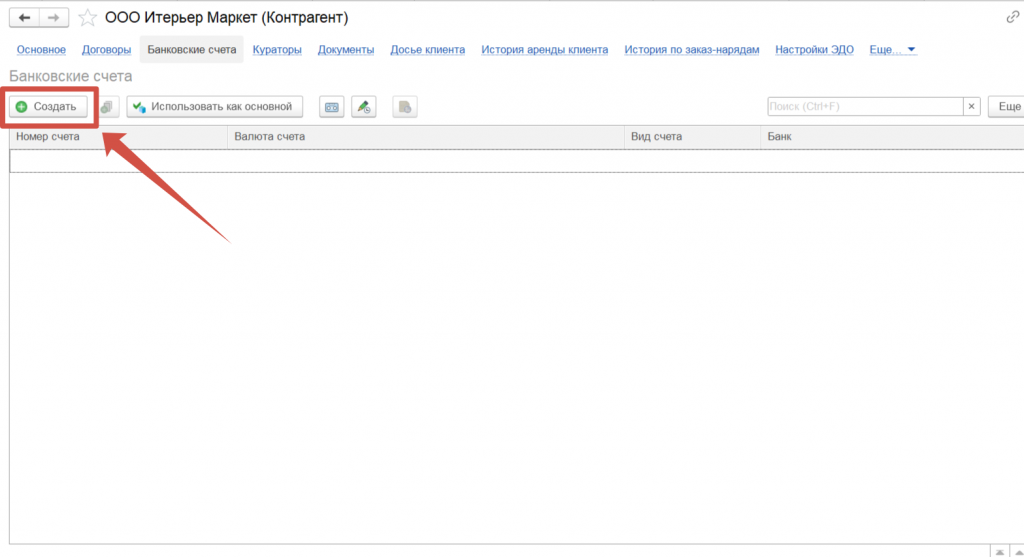Open the Еще toolbar menu

(x=1007, y=107)
